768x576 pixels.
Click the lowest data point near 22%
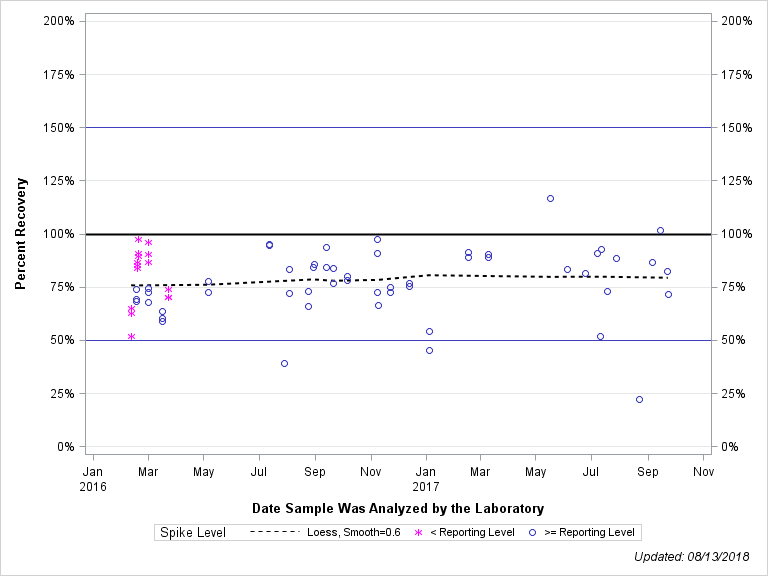pyautogui.click(x=639, y=400)
